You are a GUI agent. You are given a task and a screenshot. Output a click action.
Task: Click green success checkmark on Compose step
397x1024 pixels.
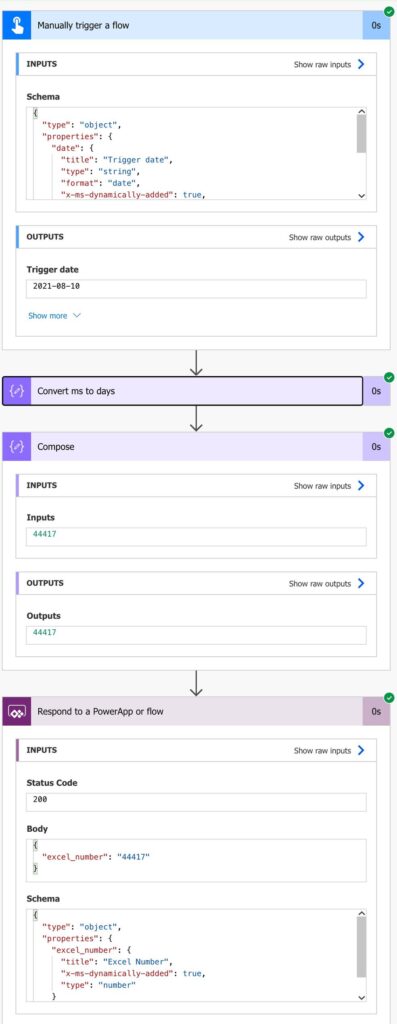tap(389, 432)
